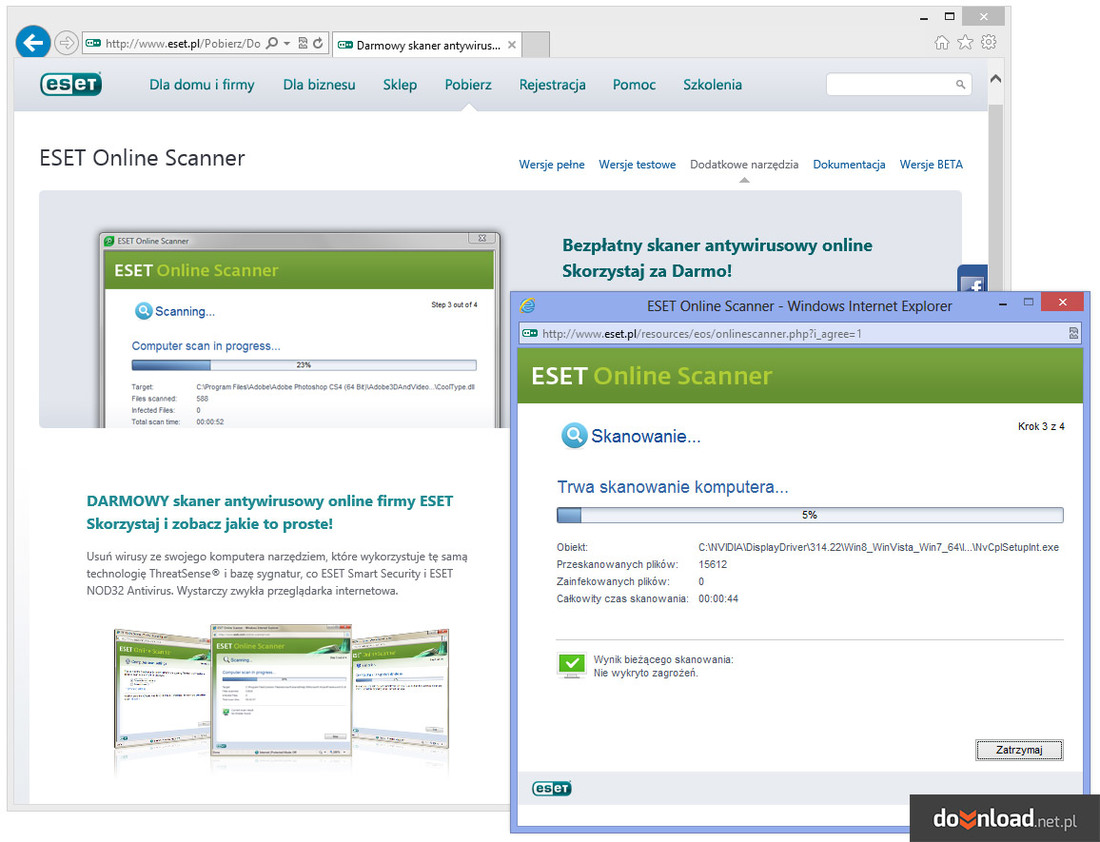The height and width of the screenshot is (842, 1100).
Task: Open the Wersje BETA link
Action: [931, 165]
